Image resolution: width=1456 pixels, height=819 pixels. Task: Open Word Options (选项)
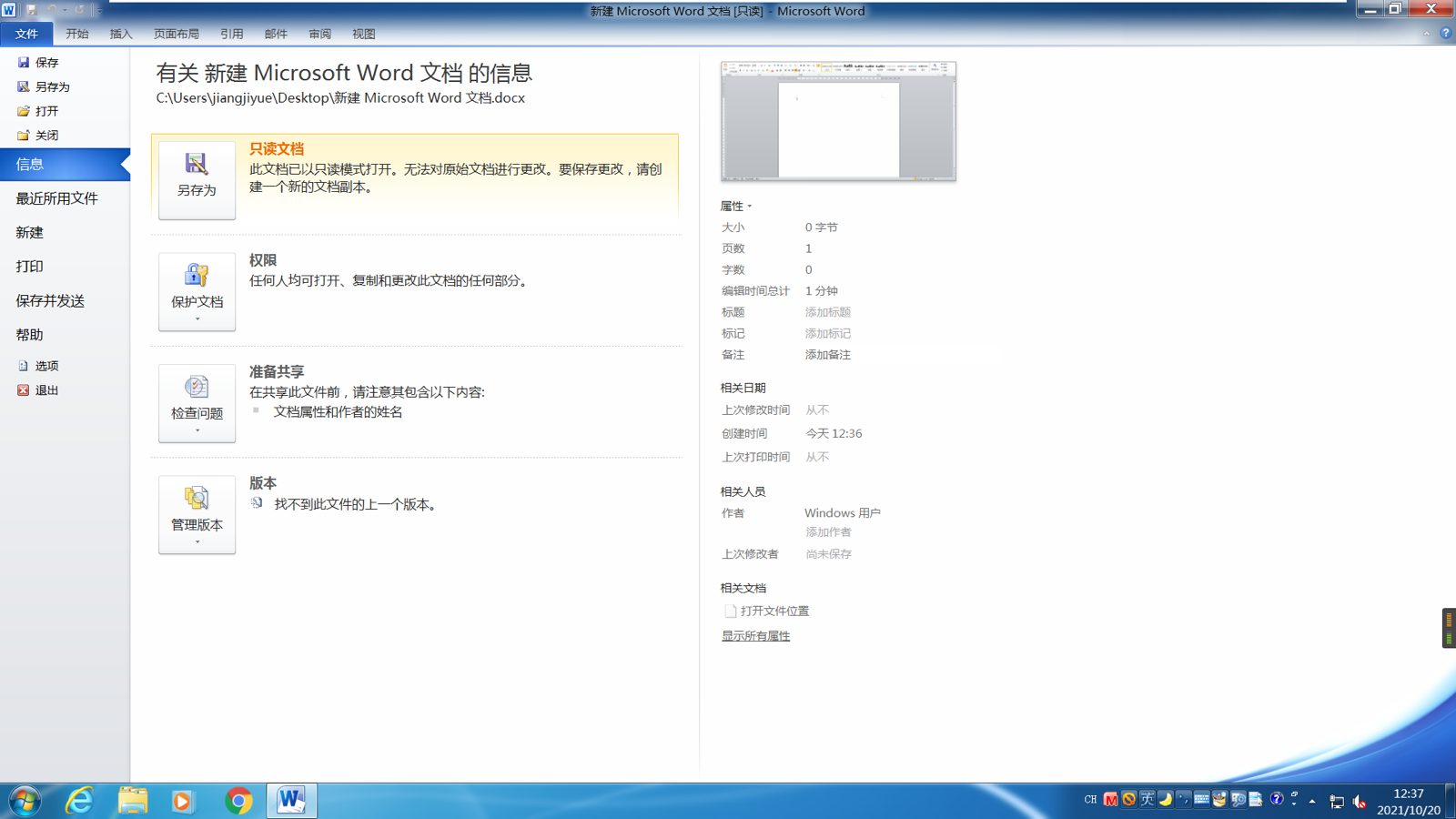[x=45, y=366]
